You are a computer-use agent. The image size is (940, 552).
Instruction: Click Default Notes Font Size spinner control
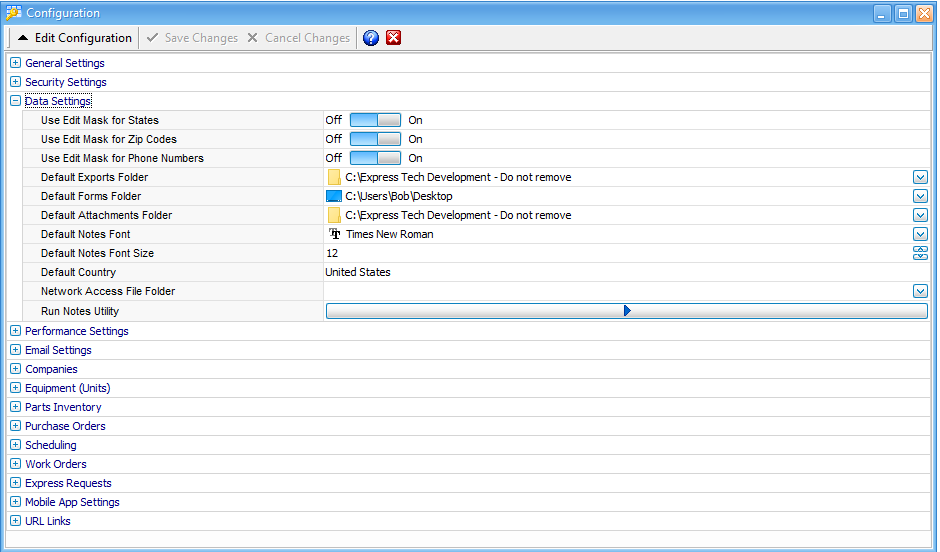[x=920, y=253]
